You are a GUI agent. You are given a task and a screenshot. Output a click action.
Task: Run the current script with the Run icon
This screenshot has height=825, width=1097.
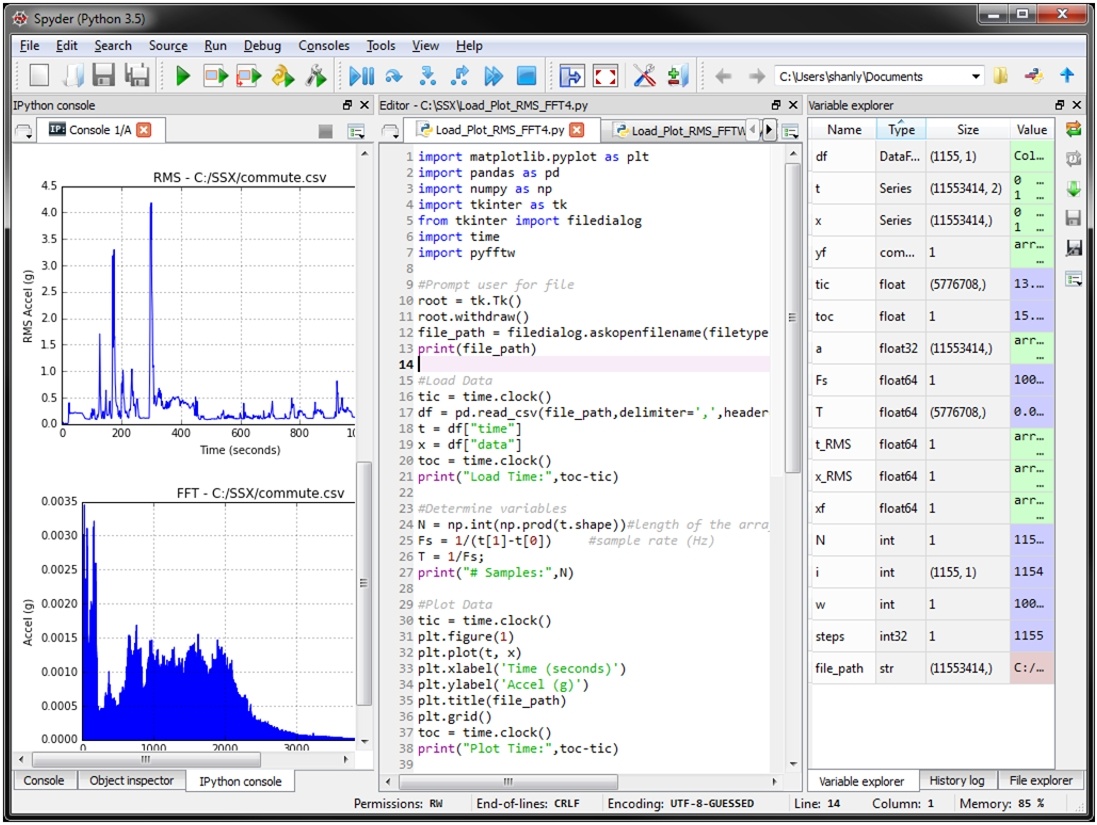(x=183, y=75)
